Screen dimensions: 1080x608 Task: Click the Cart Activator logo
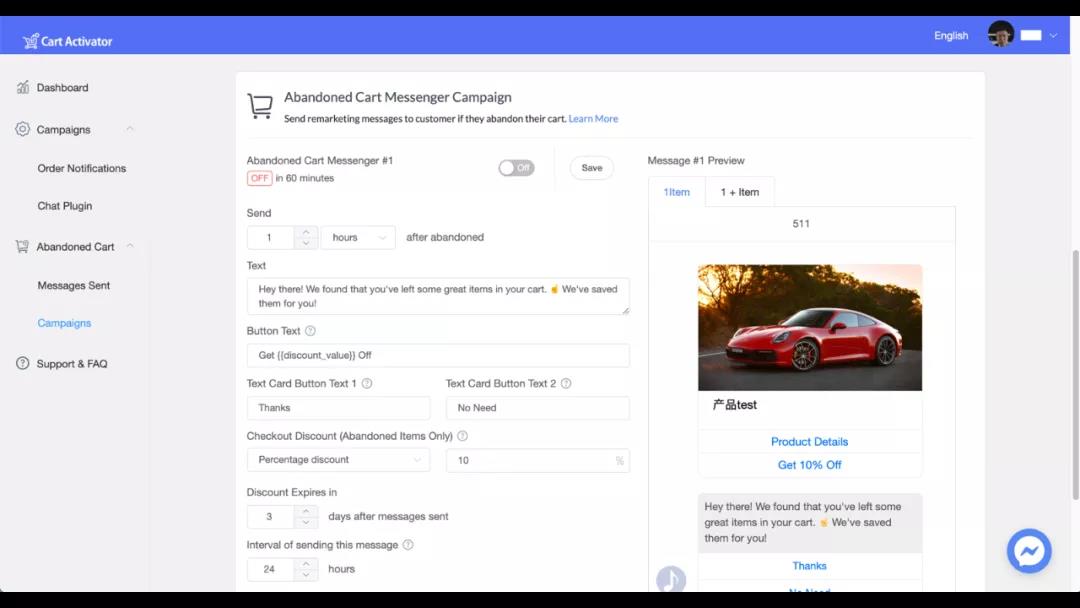click(x=68, y=41)
